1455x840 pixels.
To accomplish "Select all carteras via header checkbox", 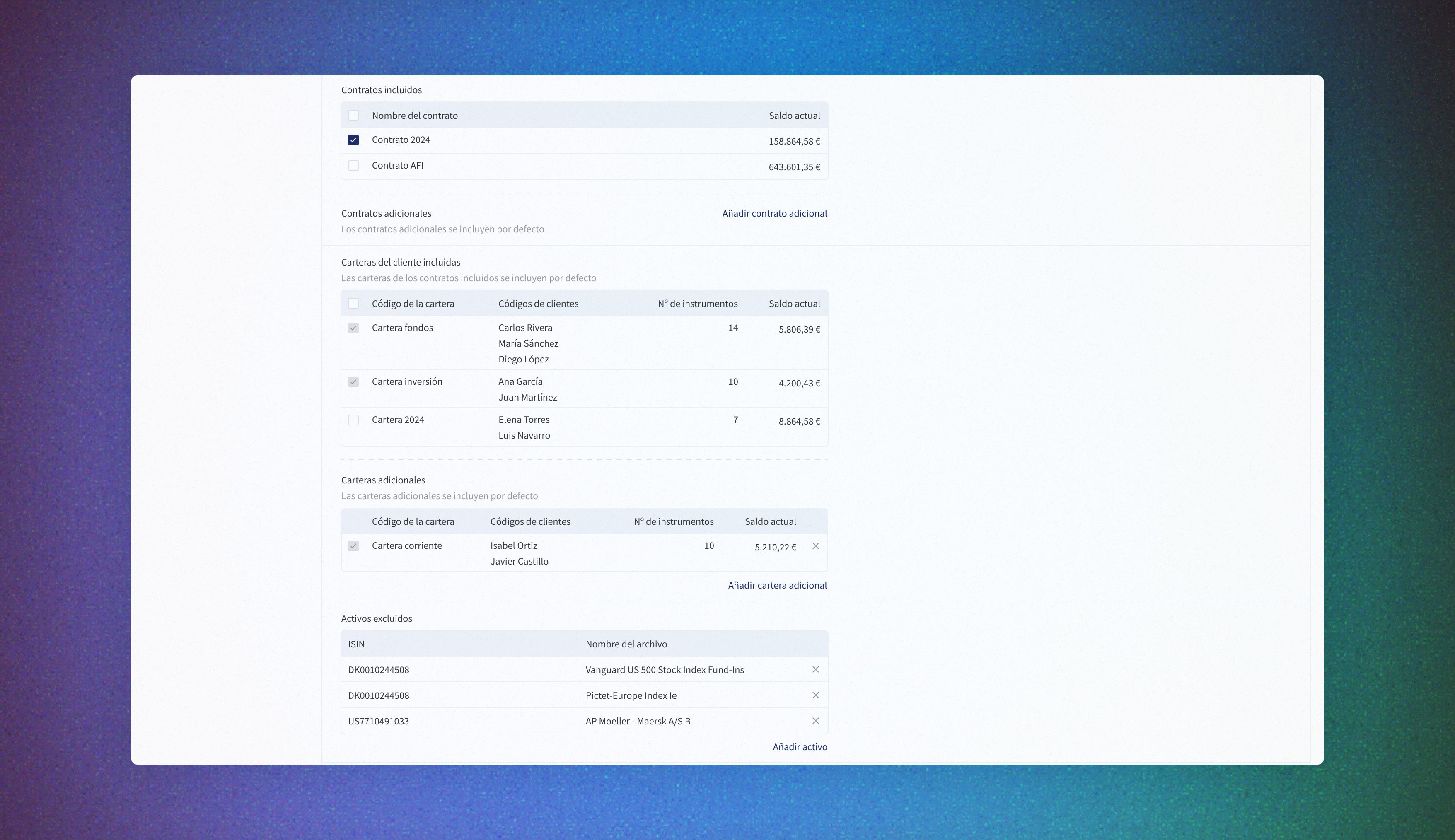I will (353, 304).
